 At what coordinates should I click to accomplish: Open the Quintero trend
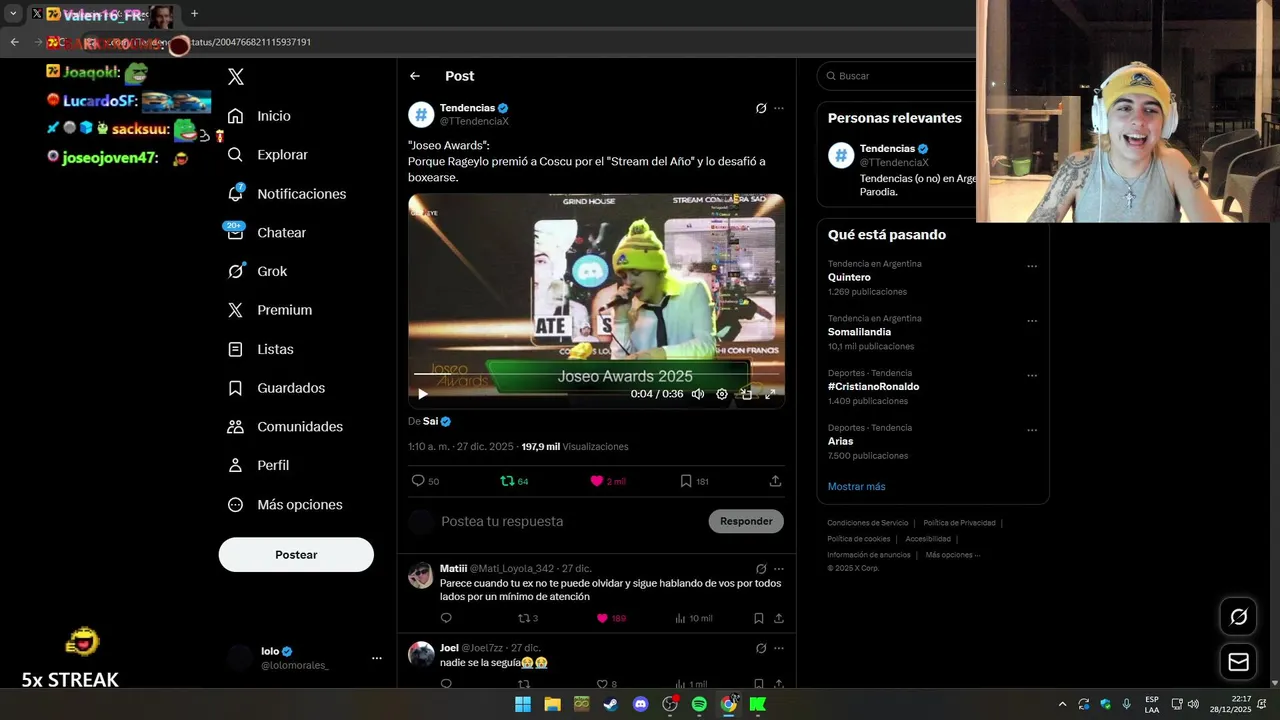(849, 277)
